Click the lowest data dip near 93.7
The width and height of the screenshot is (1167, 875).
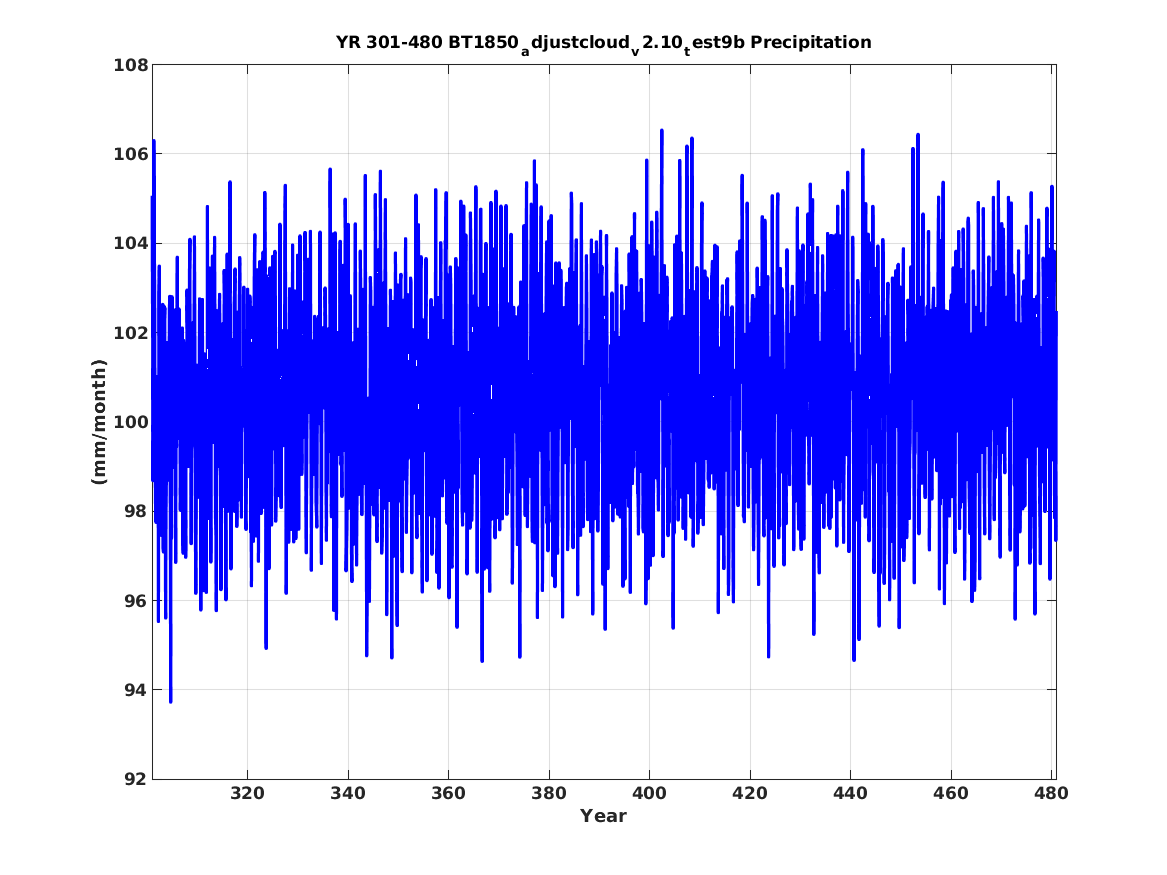coord(170,700)
